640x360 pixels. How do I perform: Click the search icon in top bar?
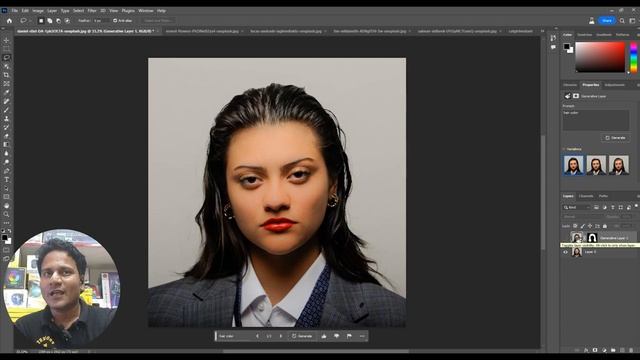(x=622, y=20)
